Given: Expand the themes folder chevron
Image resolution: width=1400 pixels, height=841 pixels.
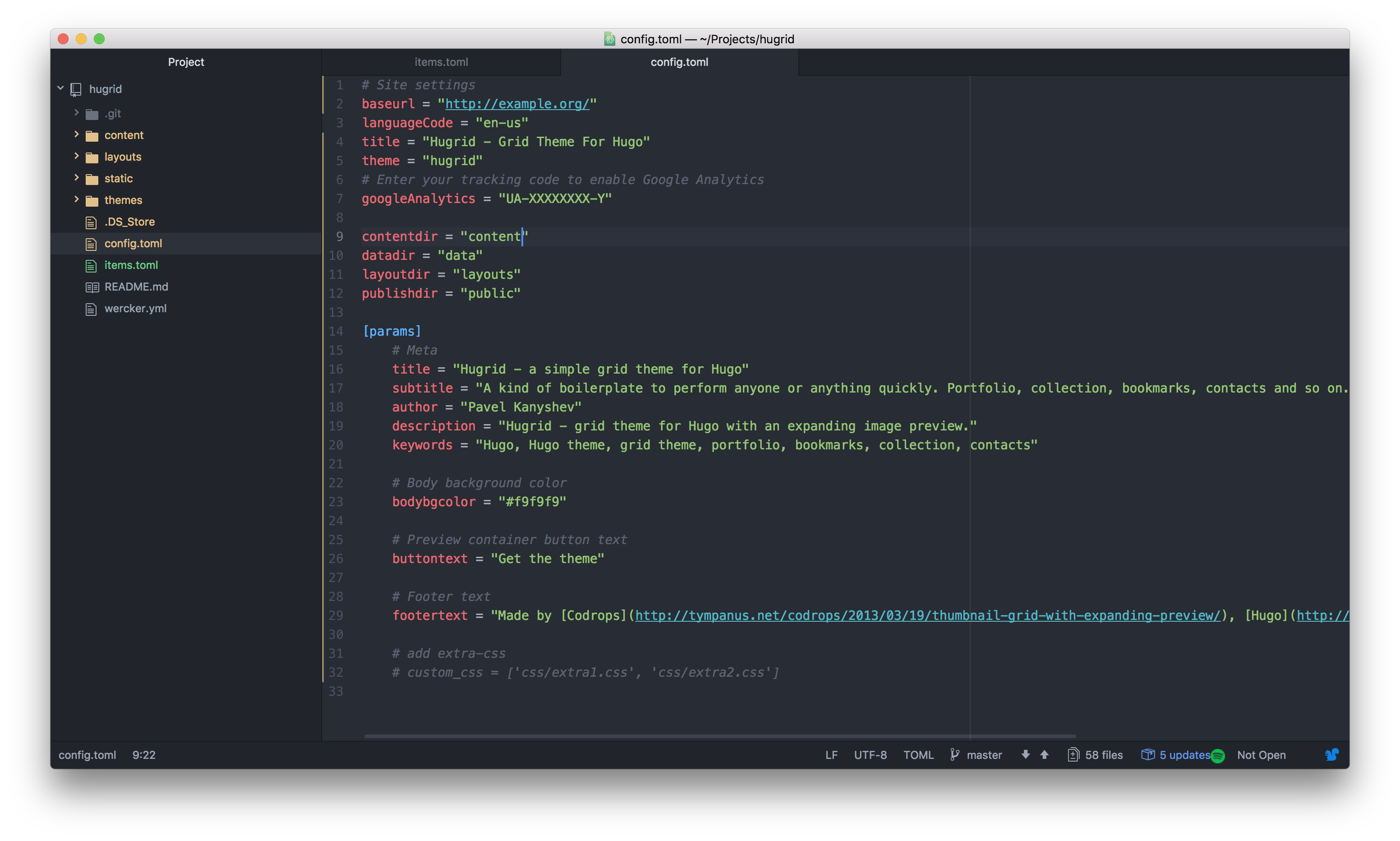Looking at the screenshot, I should coord(77,199).
